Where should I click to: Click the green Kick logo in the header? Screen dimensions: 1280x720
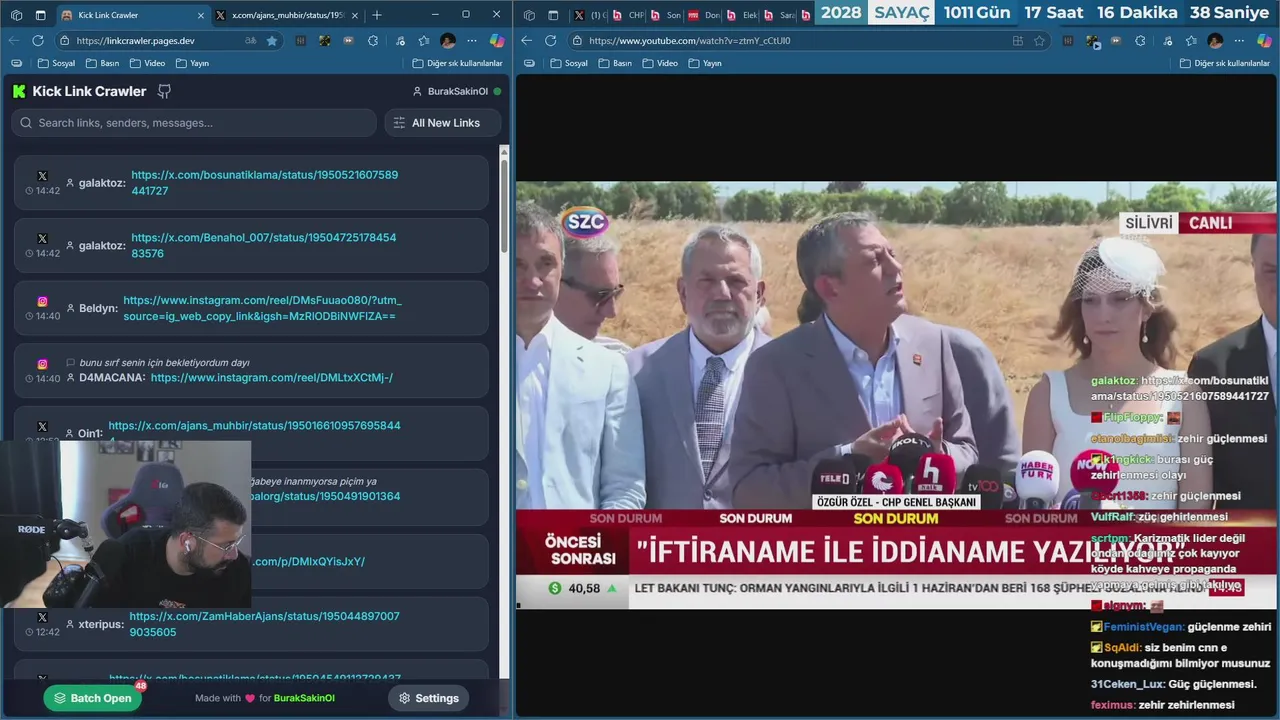point(19,91)
